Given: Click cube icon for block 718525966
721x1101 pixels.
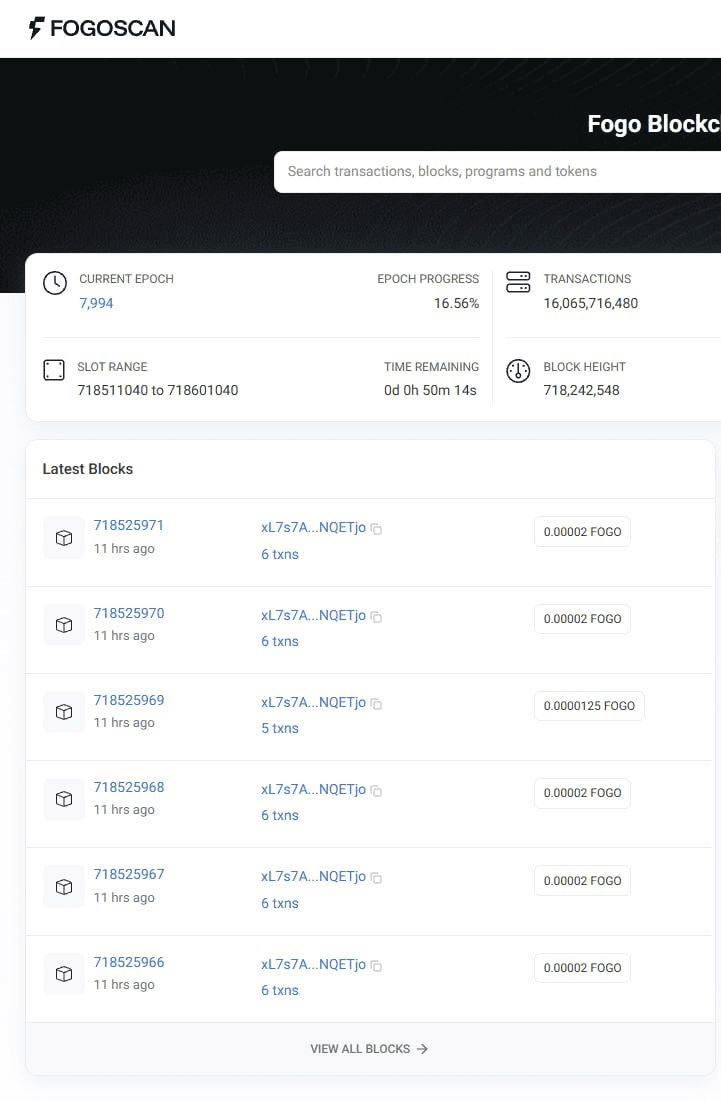Looking at the screenshot, I should (x=64, y=974).
